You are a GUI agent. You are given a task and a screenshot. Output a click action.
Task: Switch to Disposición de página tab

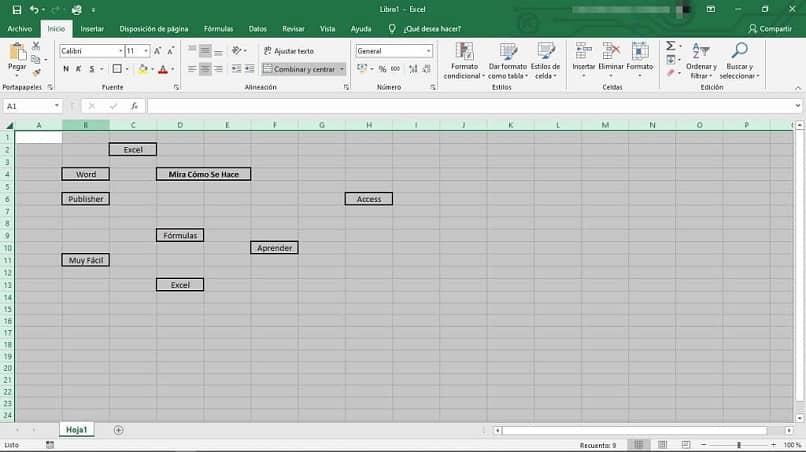point(154,29)
